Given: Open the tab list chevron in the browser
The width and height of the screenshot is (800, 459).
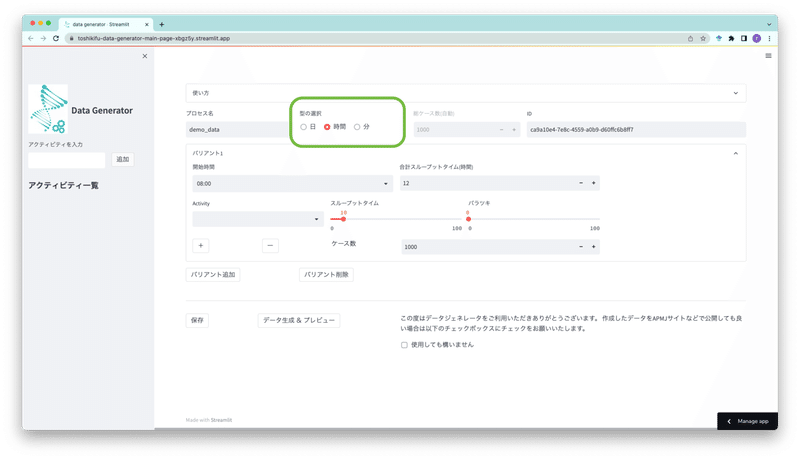Looking at the screenshot, I should tap(769, 24).
